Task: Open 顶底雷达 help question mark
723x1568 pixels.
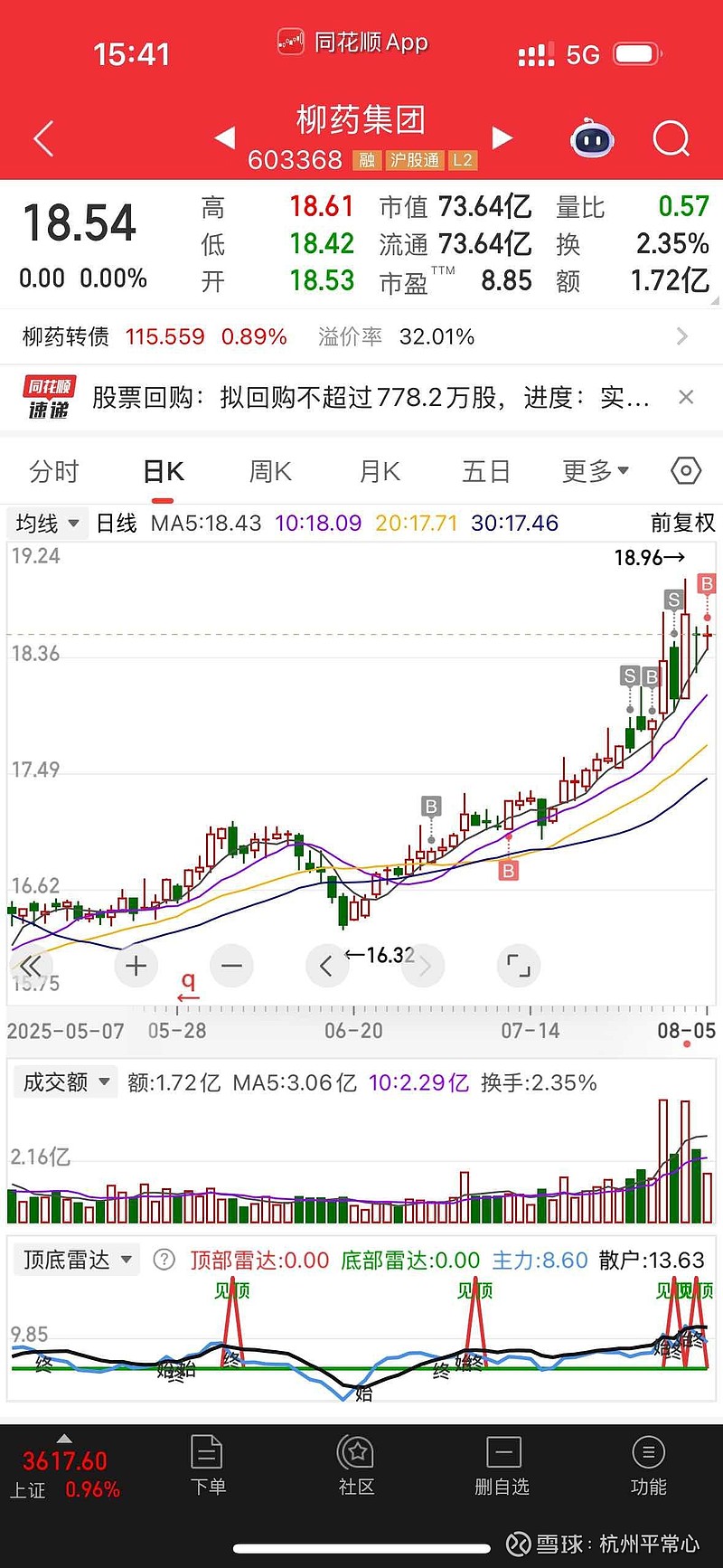Action: point(164,1259)
